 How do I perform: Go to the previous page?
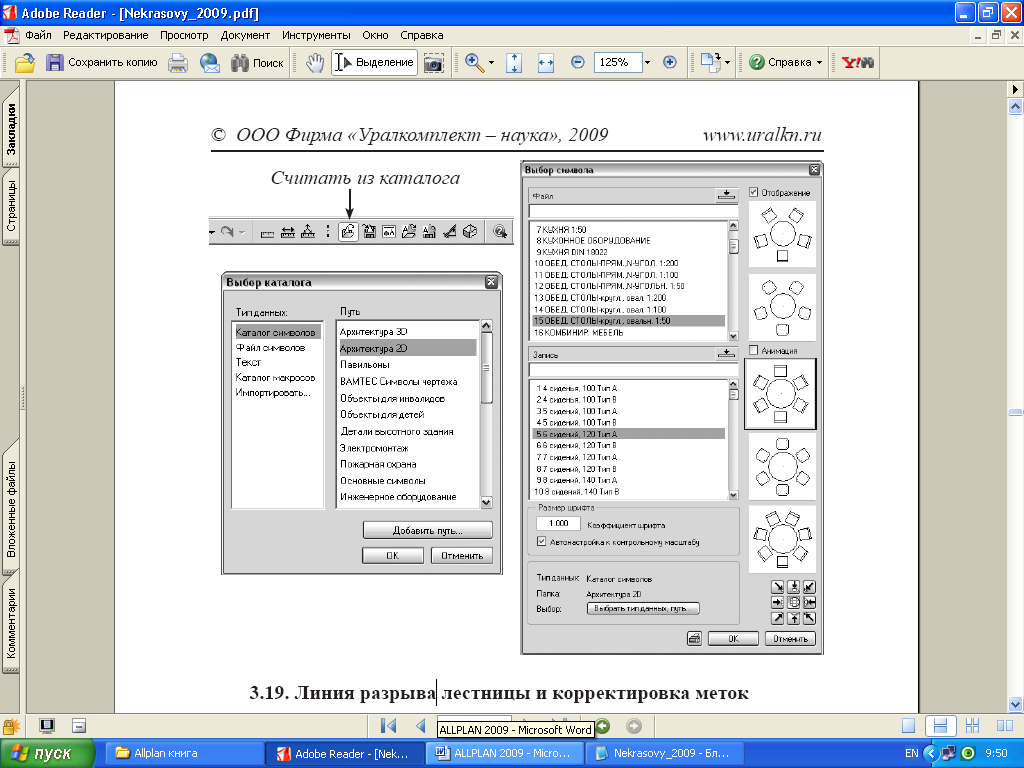click(x=421, y=726)
